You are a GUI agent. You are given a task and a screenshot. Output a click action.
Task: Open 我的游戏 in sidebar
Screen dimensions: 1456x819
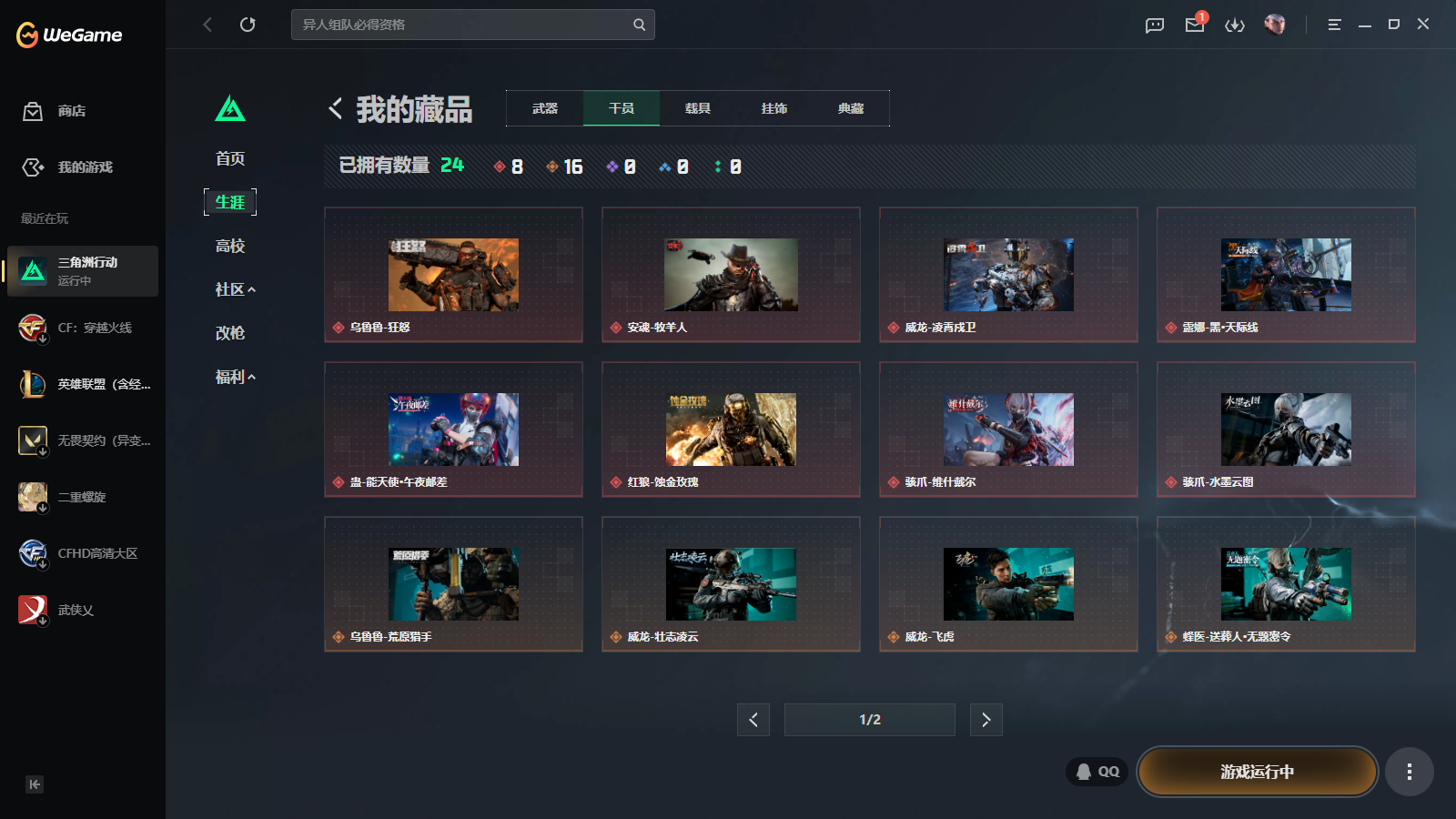(x=67, y=167)
